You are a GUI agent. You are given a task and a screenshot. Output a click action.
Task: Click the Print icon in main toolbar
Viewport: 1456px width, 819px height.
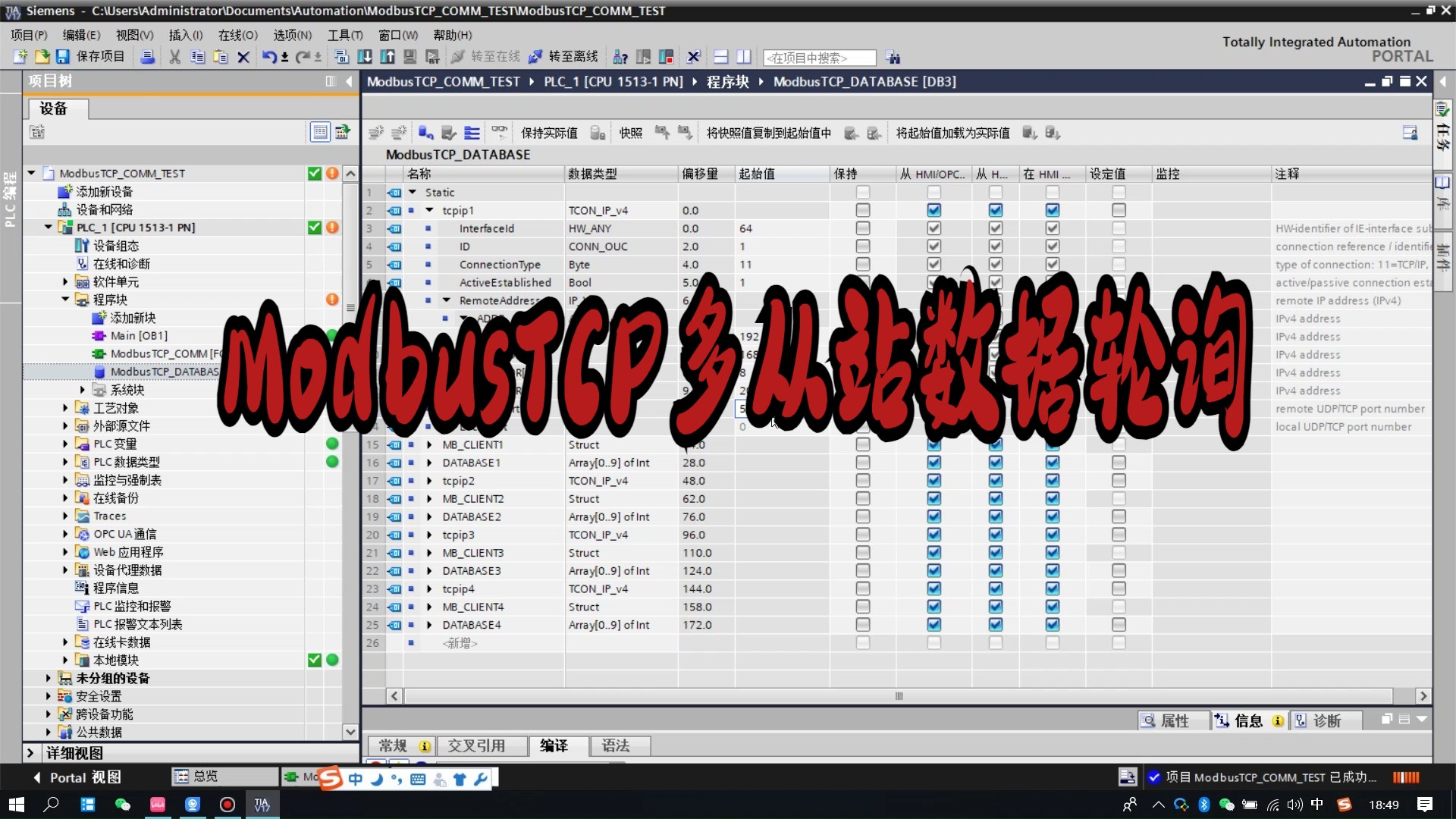pyautogui.click(x=148, y=57)
